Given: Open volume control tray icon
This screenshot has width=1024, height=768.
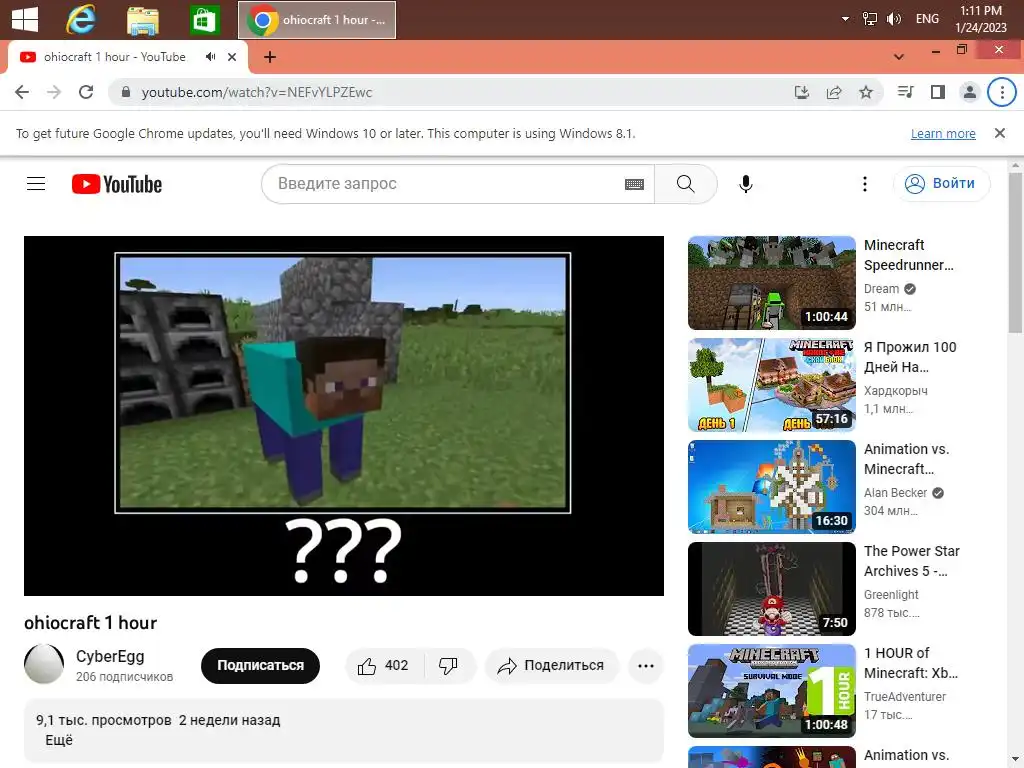Looking at the screenshot, I should pos(893,19).
